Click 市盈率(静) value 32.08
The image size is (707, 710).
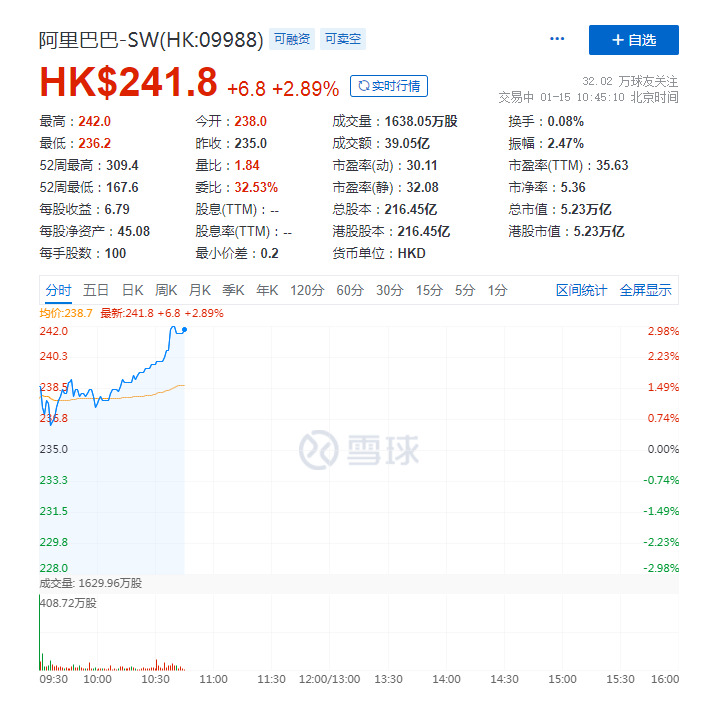[422, 187]
